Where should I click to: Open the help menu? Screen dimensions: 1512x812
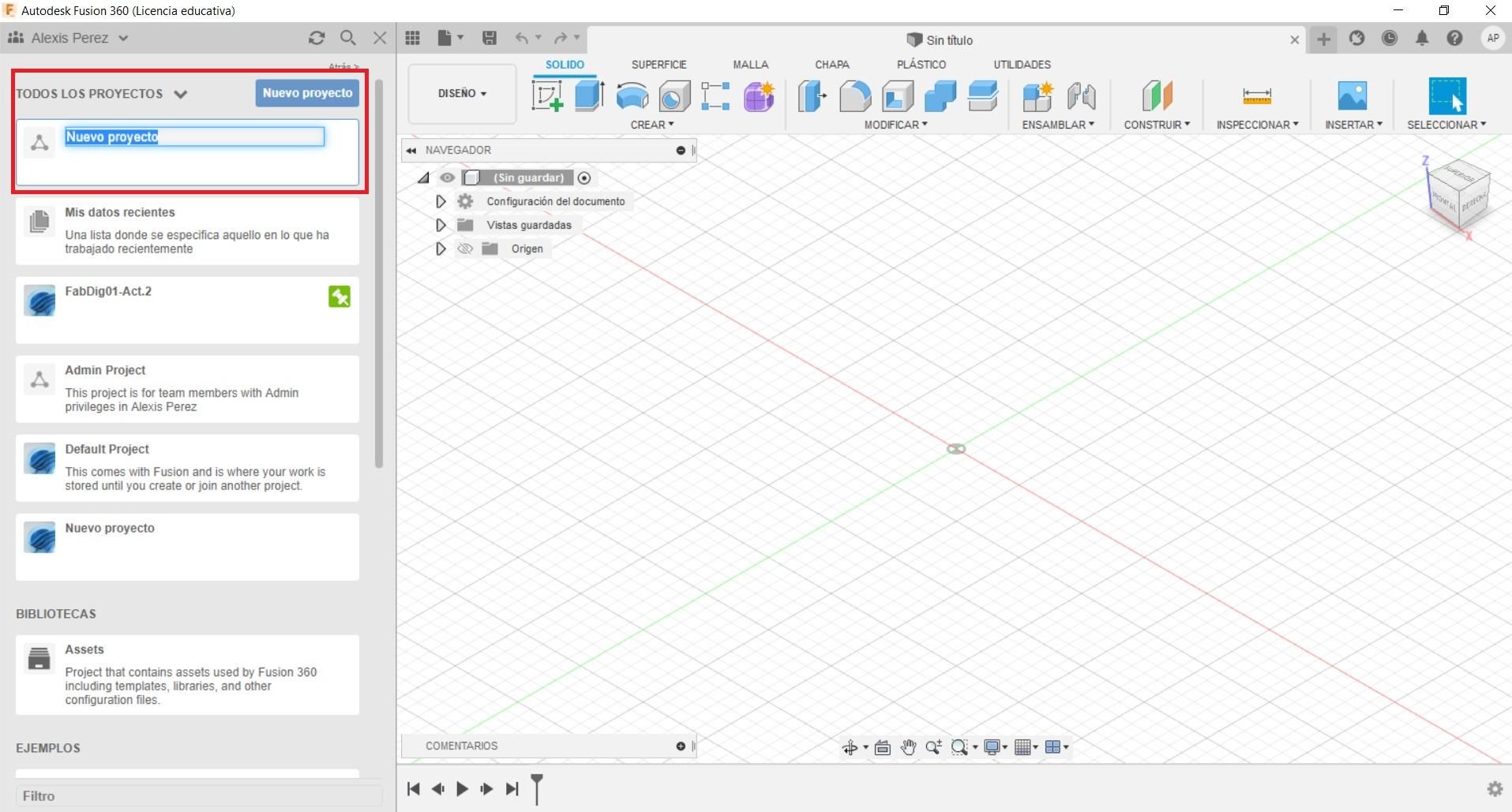point(1454,38)
